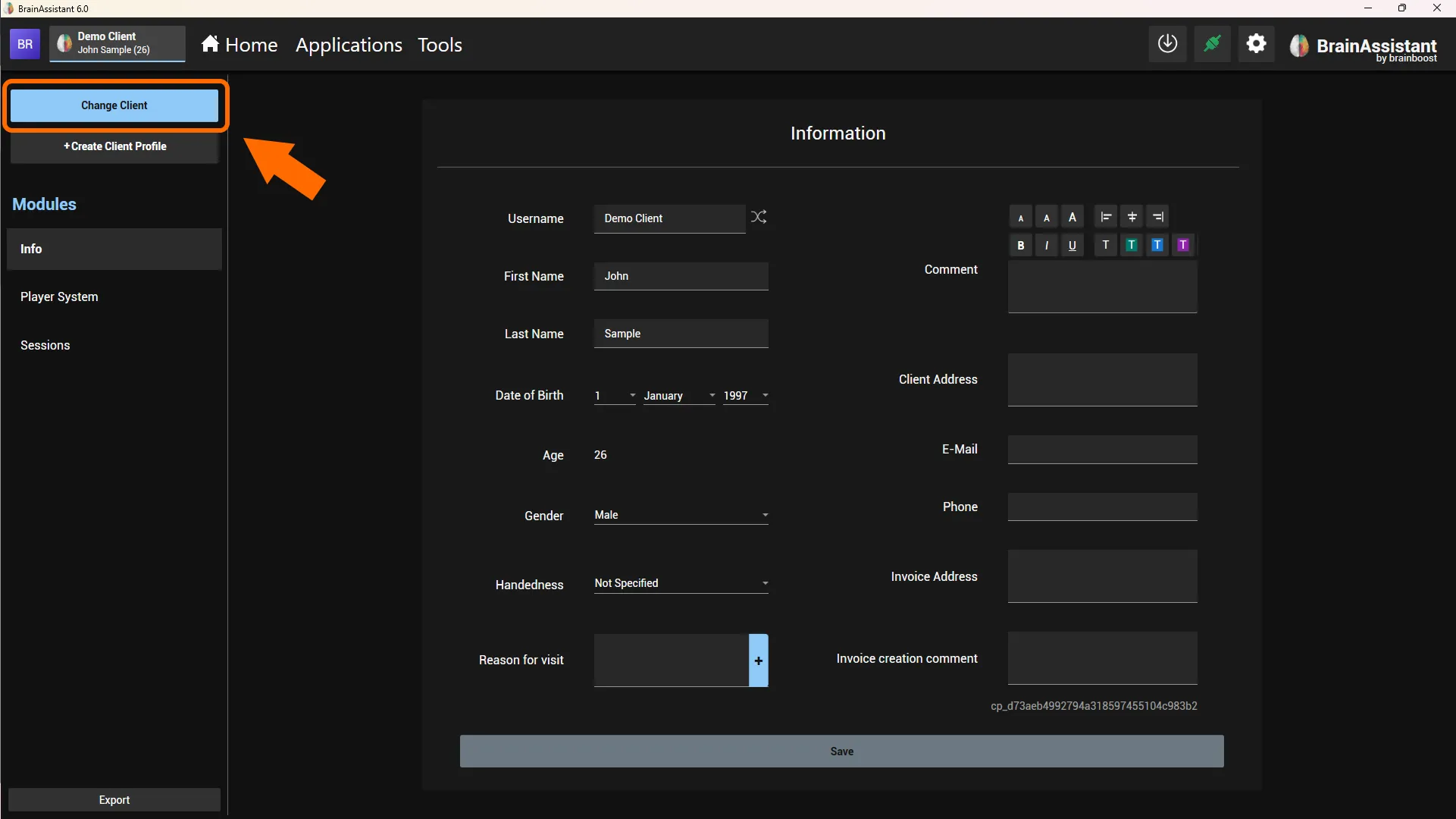1456x819 pixels.
Task: Open the day of birth dropdown
Action: (x=615, y=396)
